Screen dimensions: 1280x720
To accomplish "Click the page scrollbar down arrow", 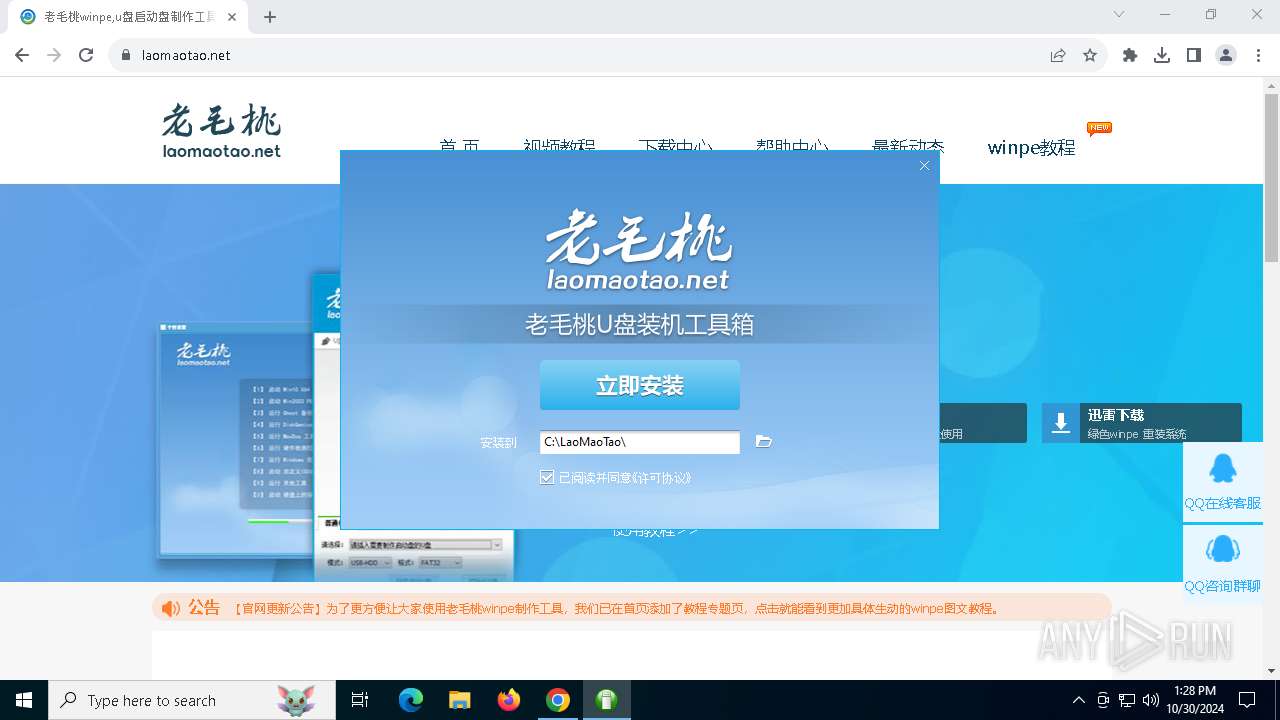I will pyautogui.click(x=1271, y=671).
